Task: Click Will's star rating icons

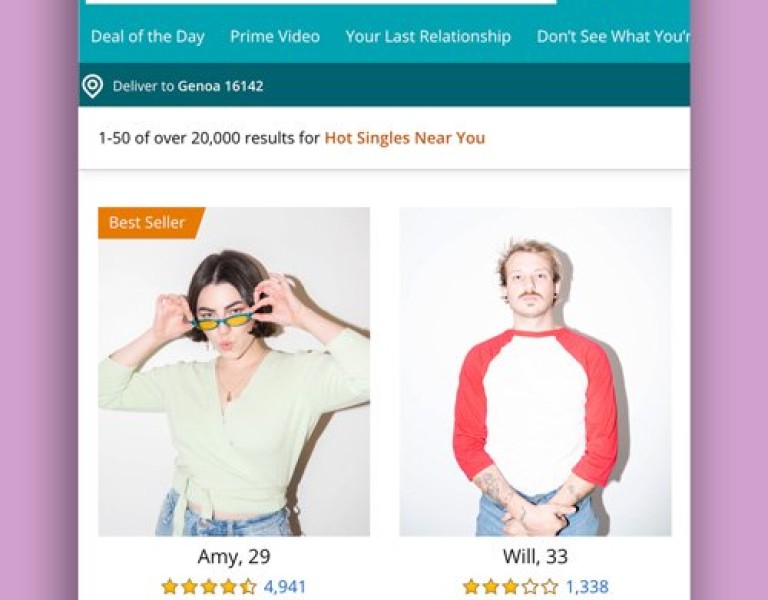Action: (510, 587)
